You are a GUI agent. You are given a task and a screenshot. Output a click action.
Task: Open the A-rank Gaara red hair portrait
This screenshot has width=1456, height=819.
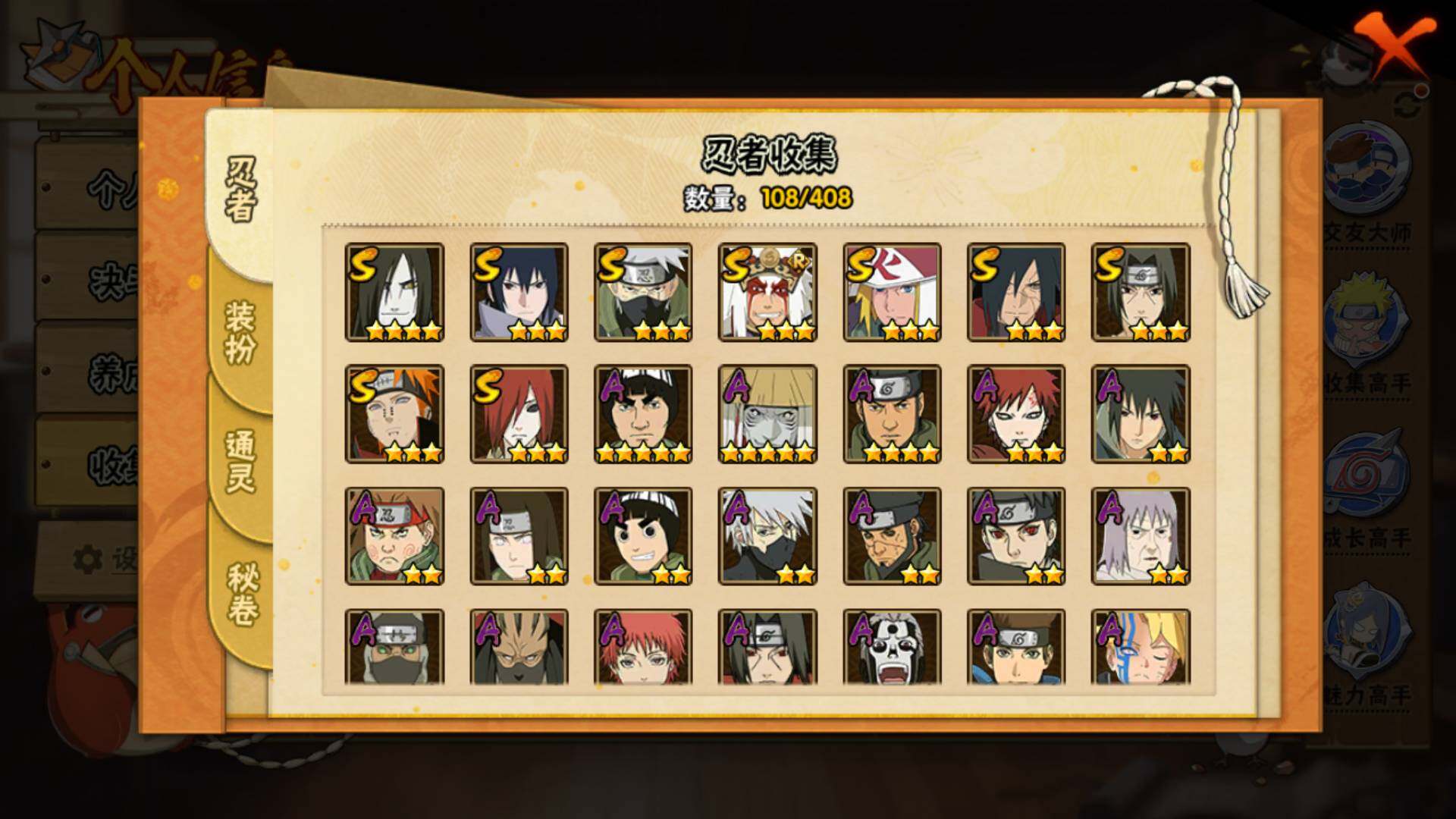pyautogui.click(x=1016, y=414)
